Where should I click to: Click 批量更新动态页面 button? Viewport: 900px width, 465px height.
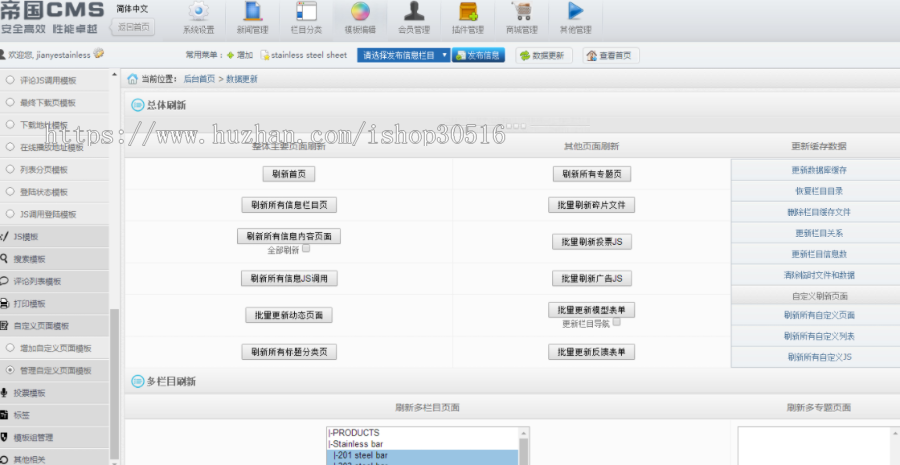289,315
